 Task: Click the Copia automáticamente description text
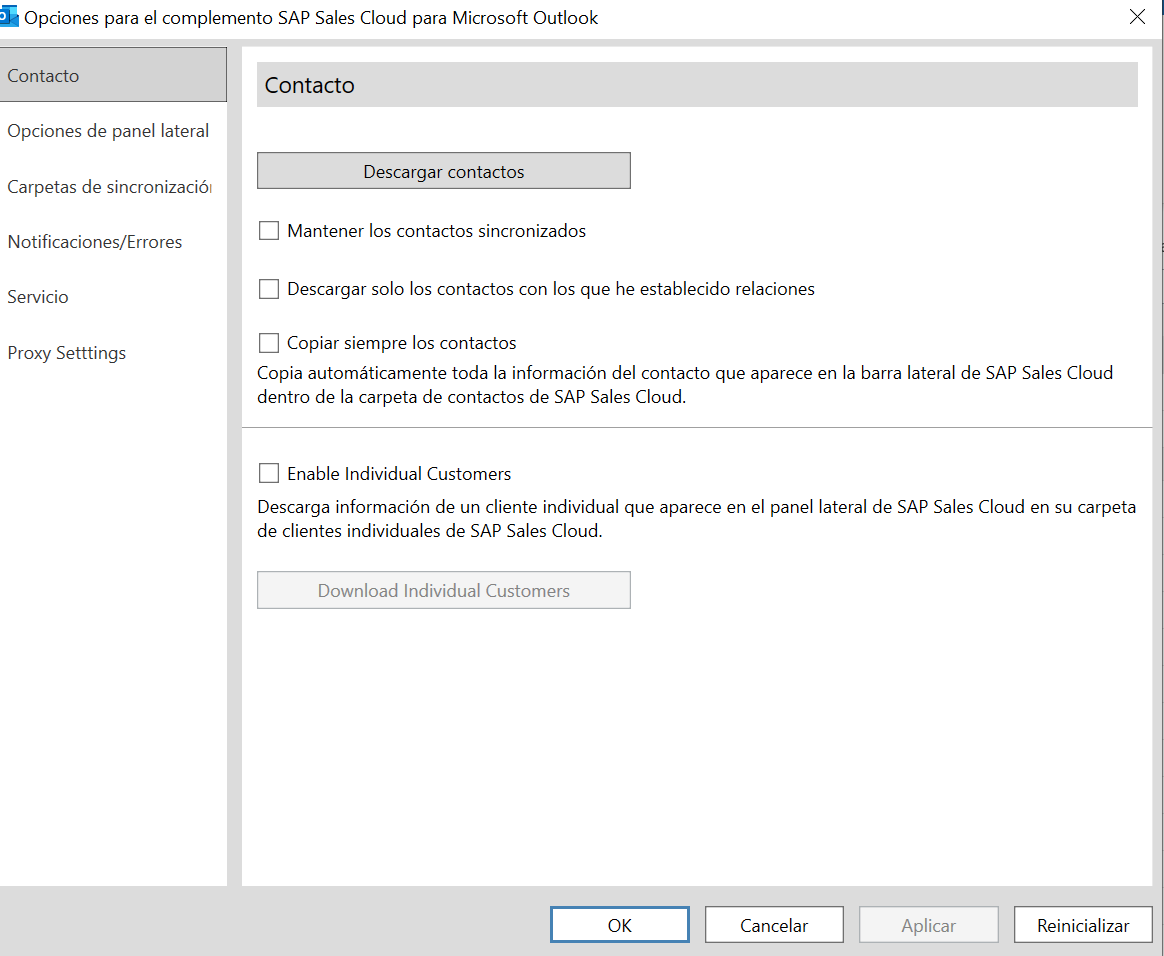coord(685,384)
